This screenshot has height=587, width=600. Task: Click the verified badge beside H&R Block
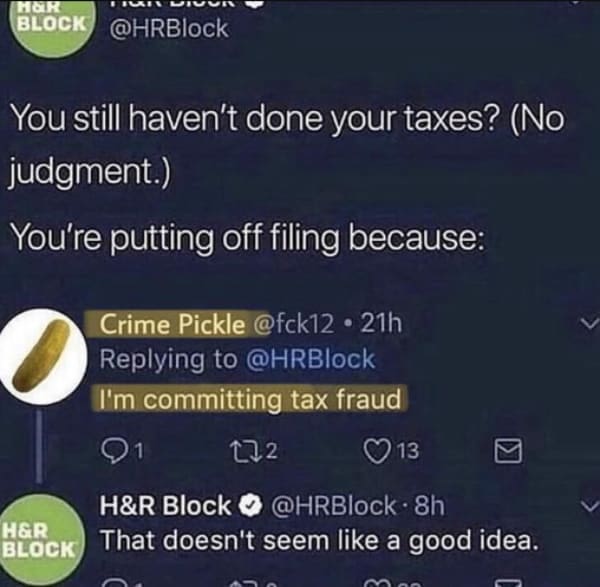point(251,506)
